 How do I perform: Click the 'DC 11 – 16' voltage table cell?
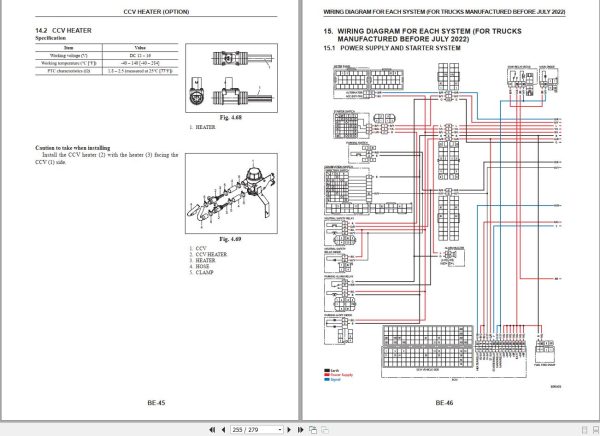140,56
